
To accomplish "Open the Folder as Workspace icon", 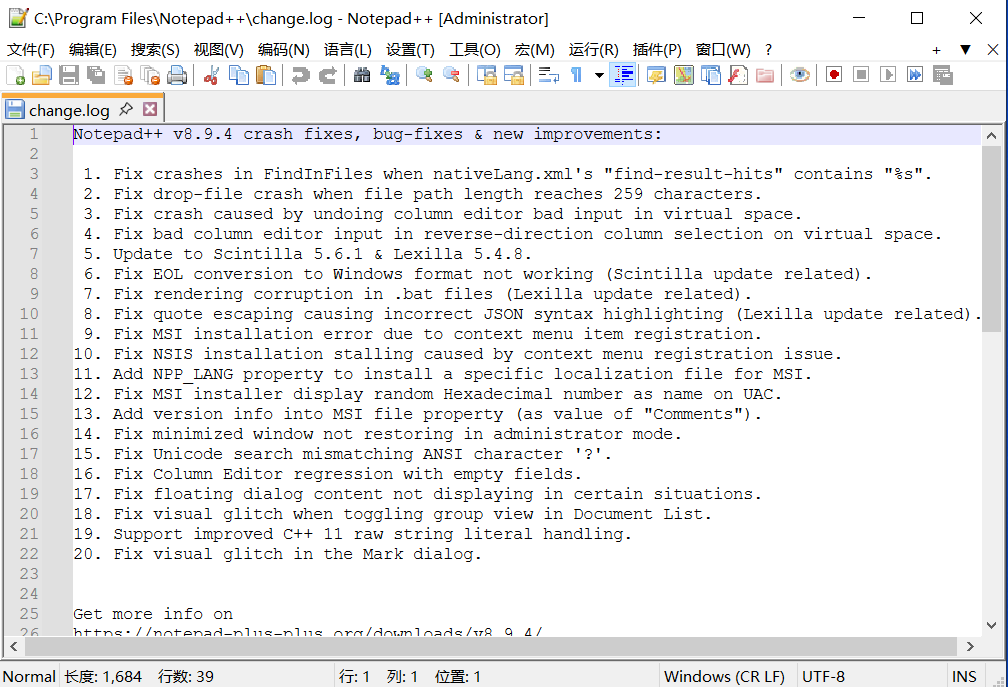I will pos(764,75).
